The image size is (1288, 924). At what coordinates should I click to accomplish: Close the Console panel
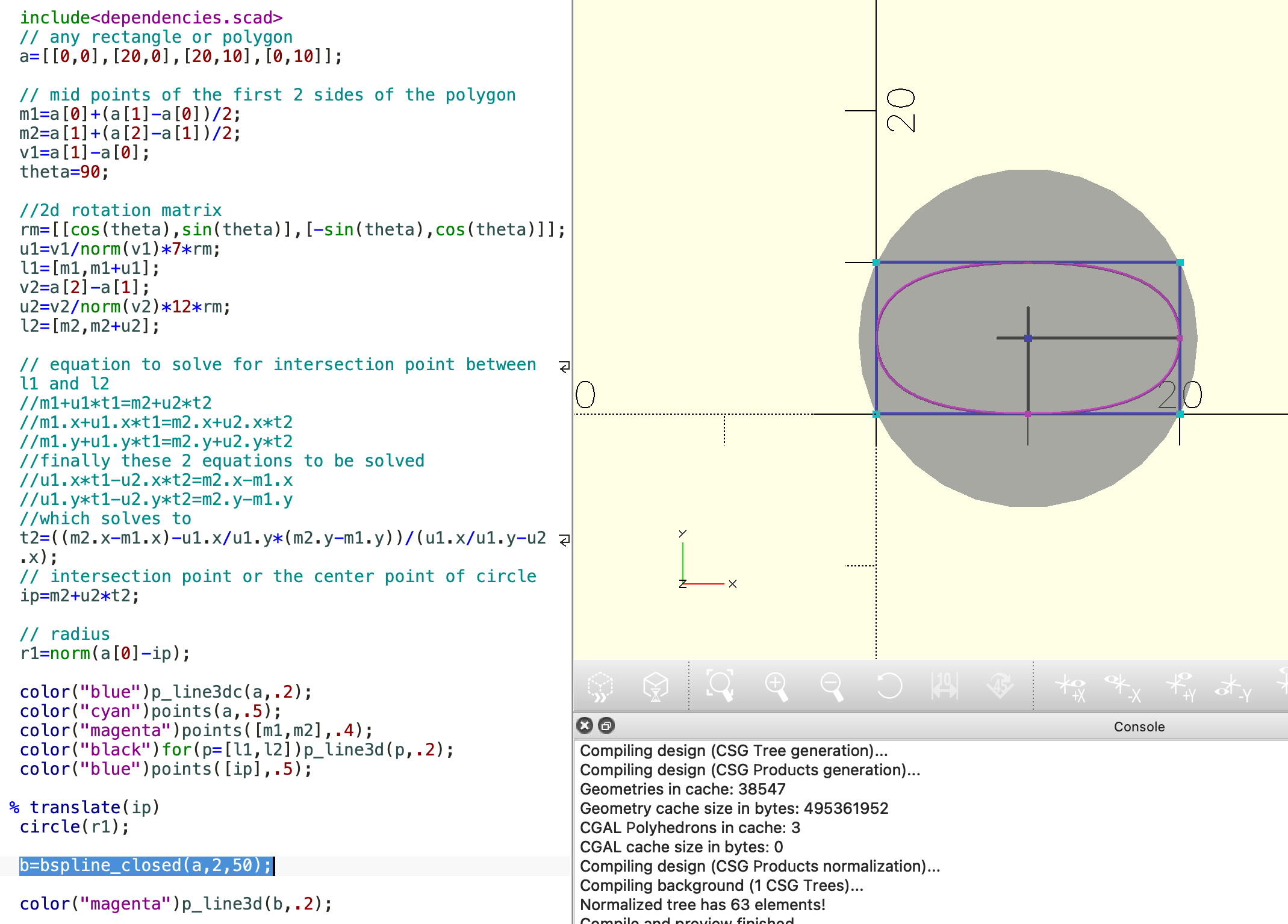click(x=584, y=725)
